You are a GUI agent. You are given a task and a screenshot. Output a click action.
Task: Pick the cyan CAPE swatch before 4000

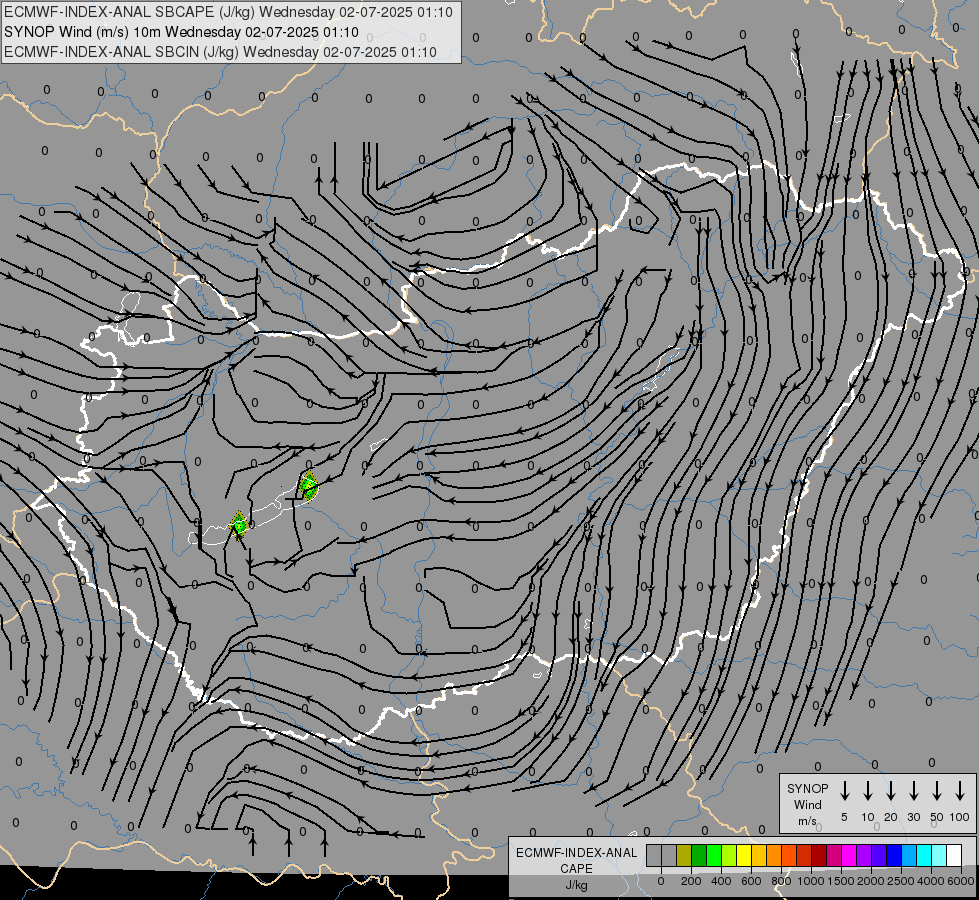925,855
